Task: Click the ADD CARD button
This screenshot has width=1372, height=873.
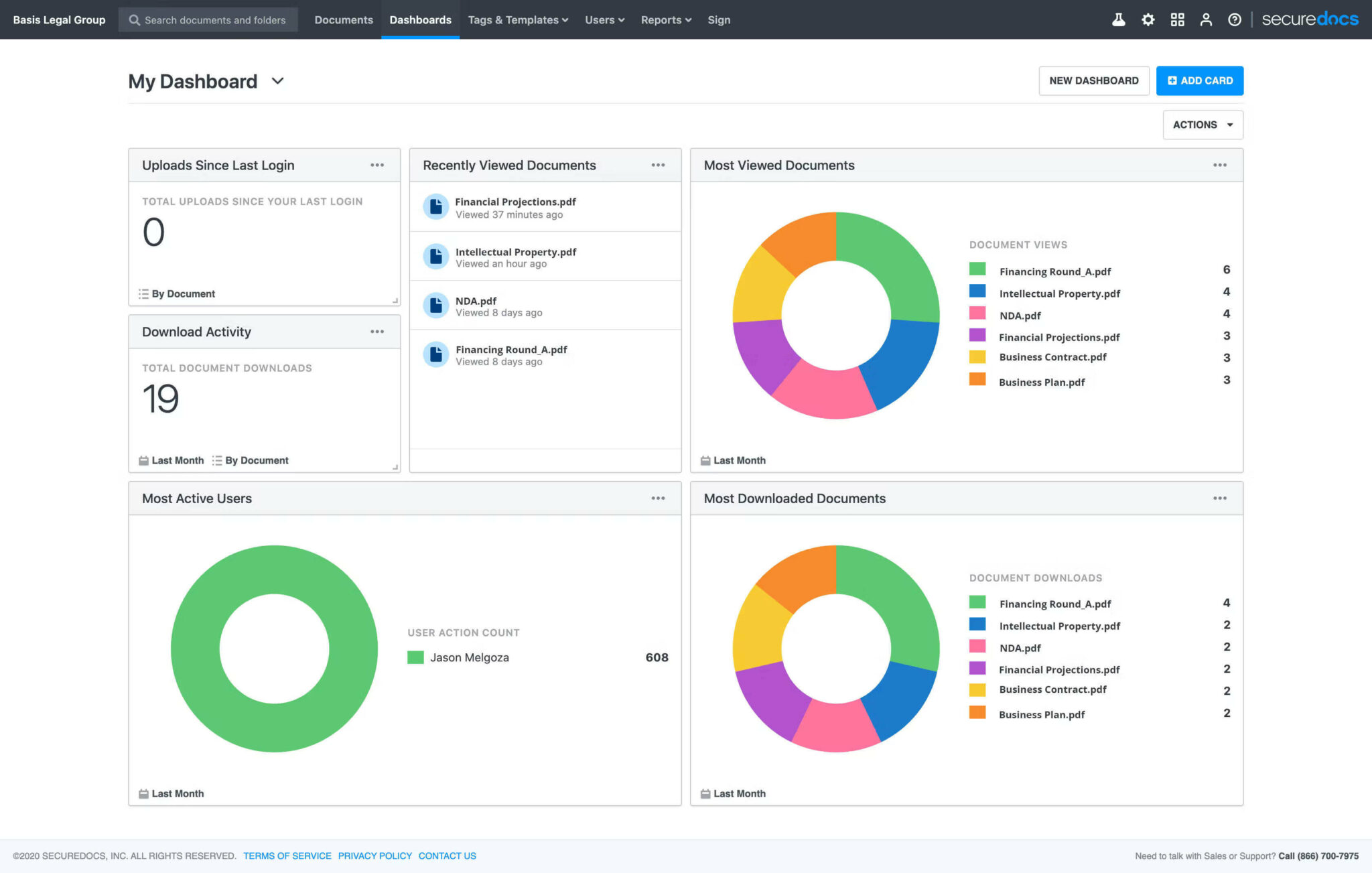Action: tap(1199, 80)
